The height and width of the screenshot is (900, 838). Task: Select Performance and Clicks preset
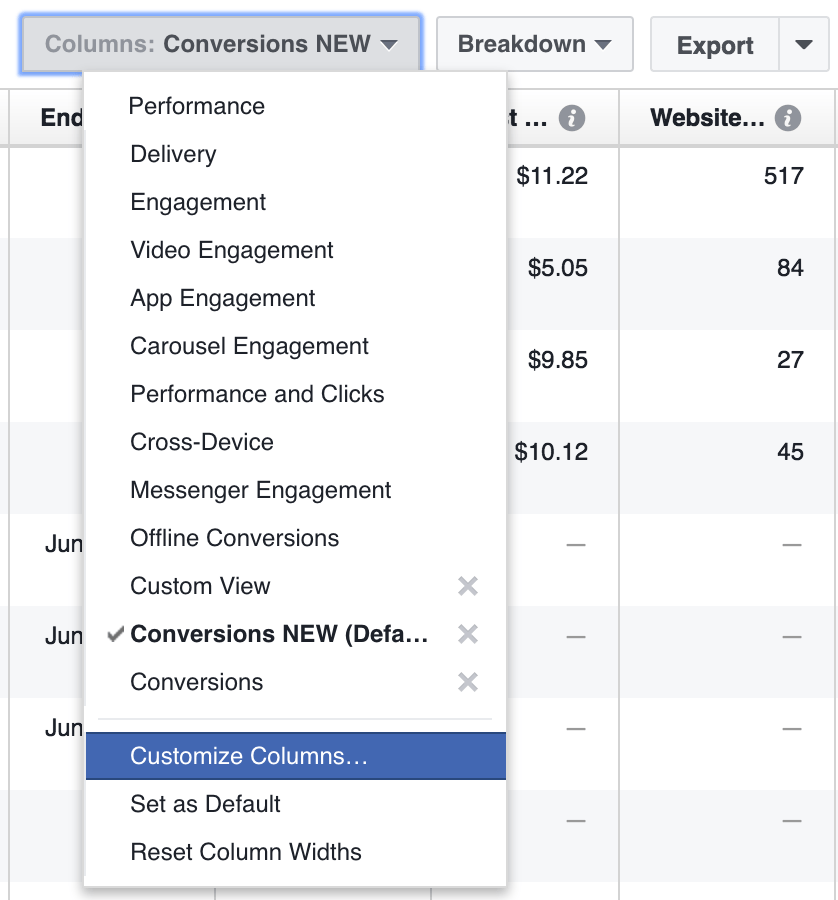click(296, 394)
